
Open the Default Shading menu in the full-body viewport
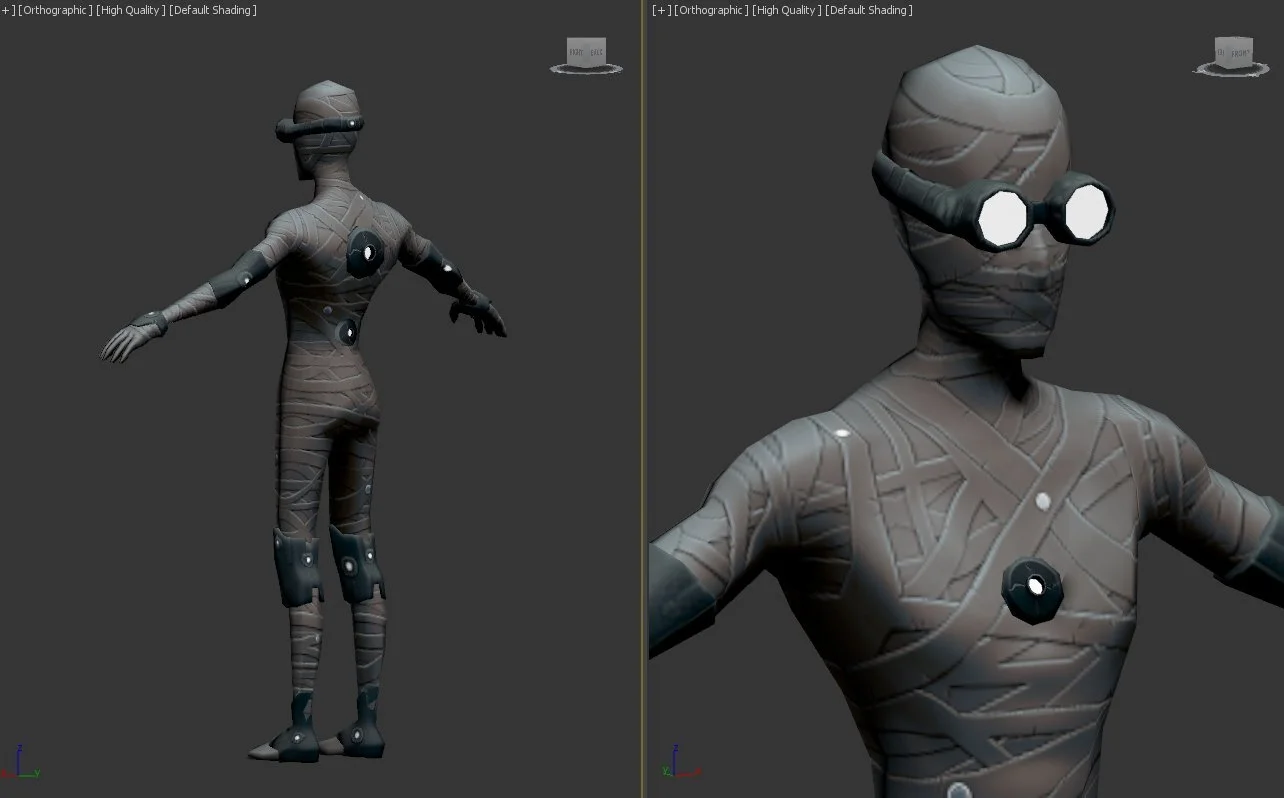213,10
